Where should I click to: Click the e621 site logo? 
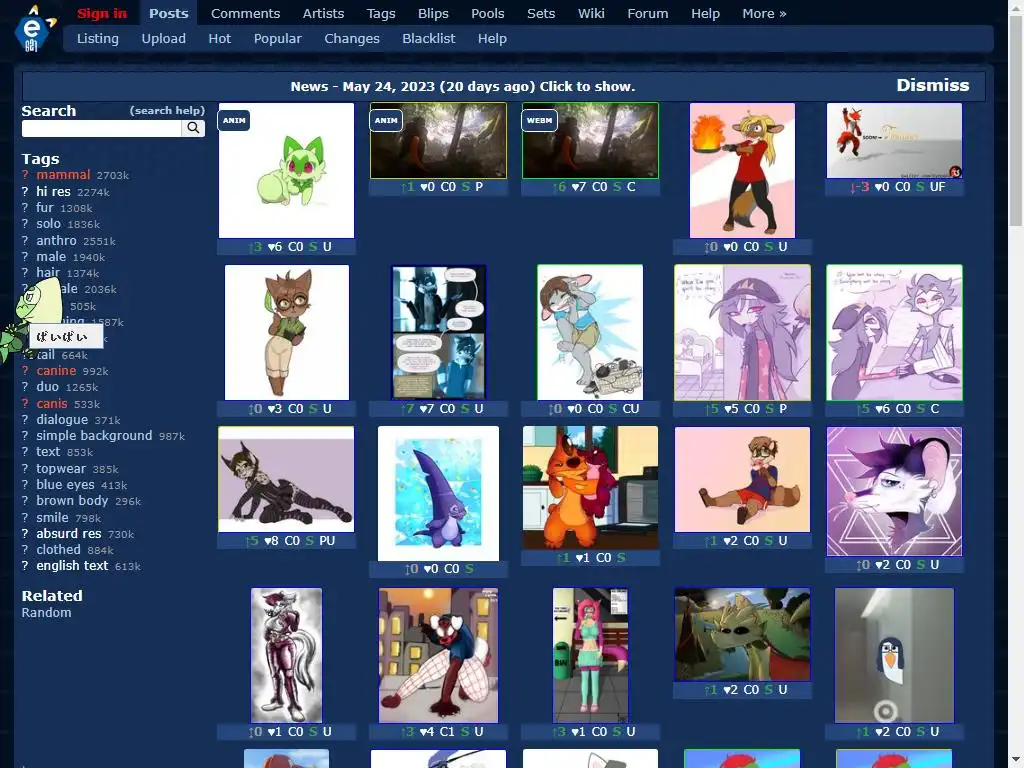click(33, 28)
